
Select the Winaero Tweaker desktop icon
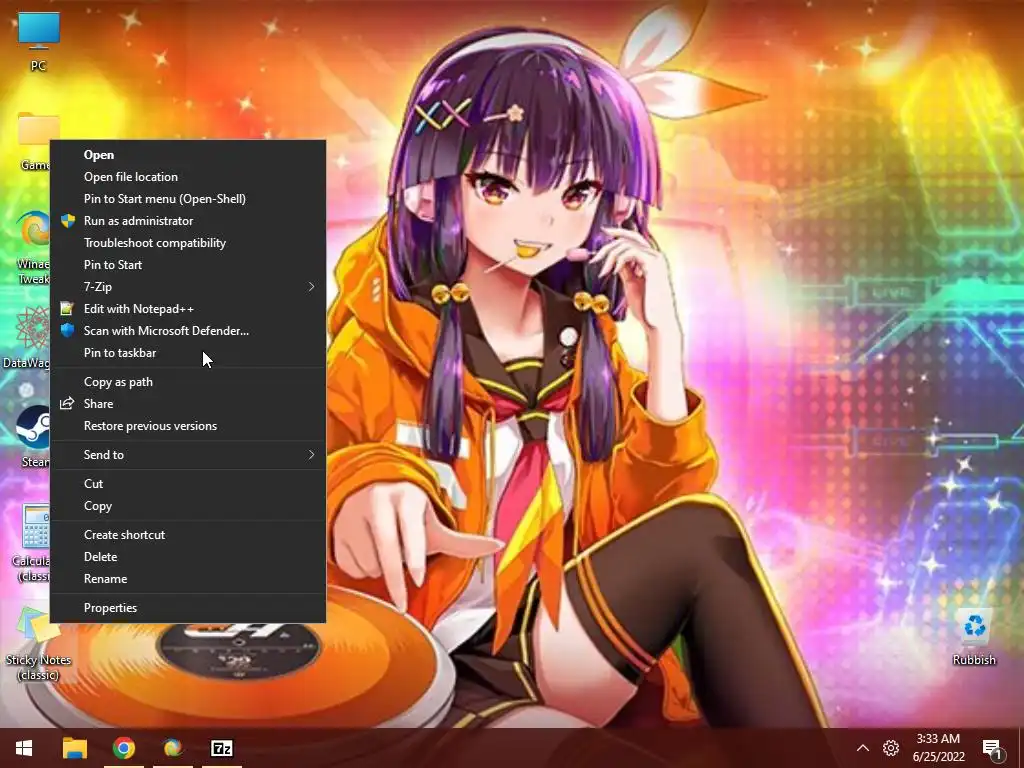33,247
